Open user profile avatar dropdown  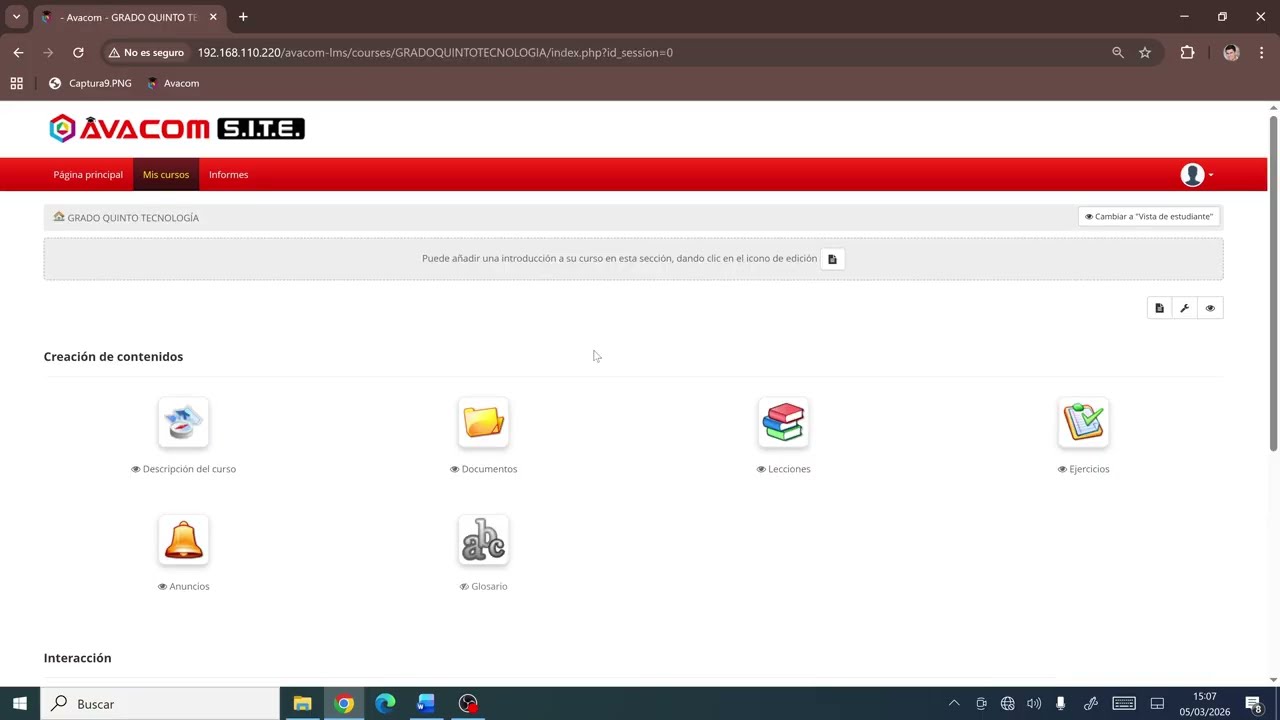tap(1197, 175)
